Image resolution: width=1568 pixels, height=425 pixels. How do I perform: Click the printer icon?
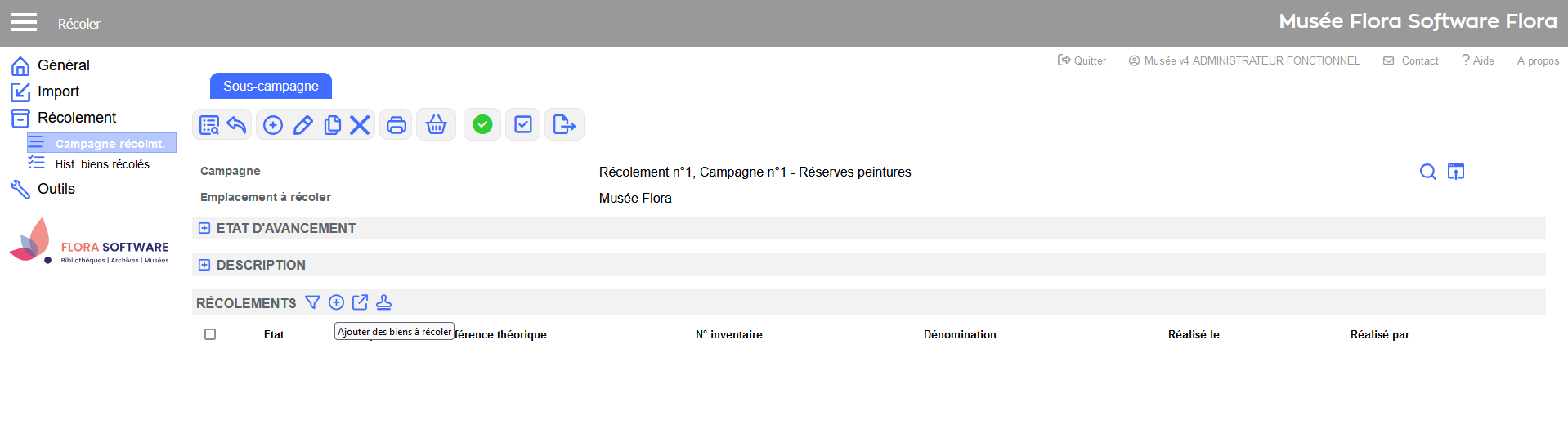[396, 125]
